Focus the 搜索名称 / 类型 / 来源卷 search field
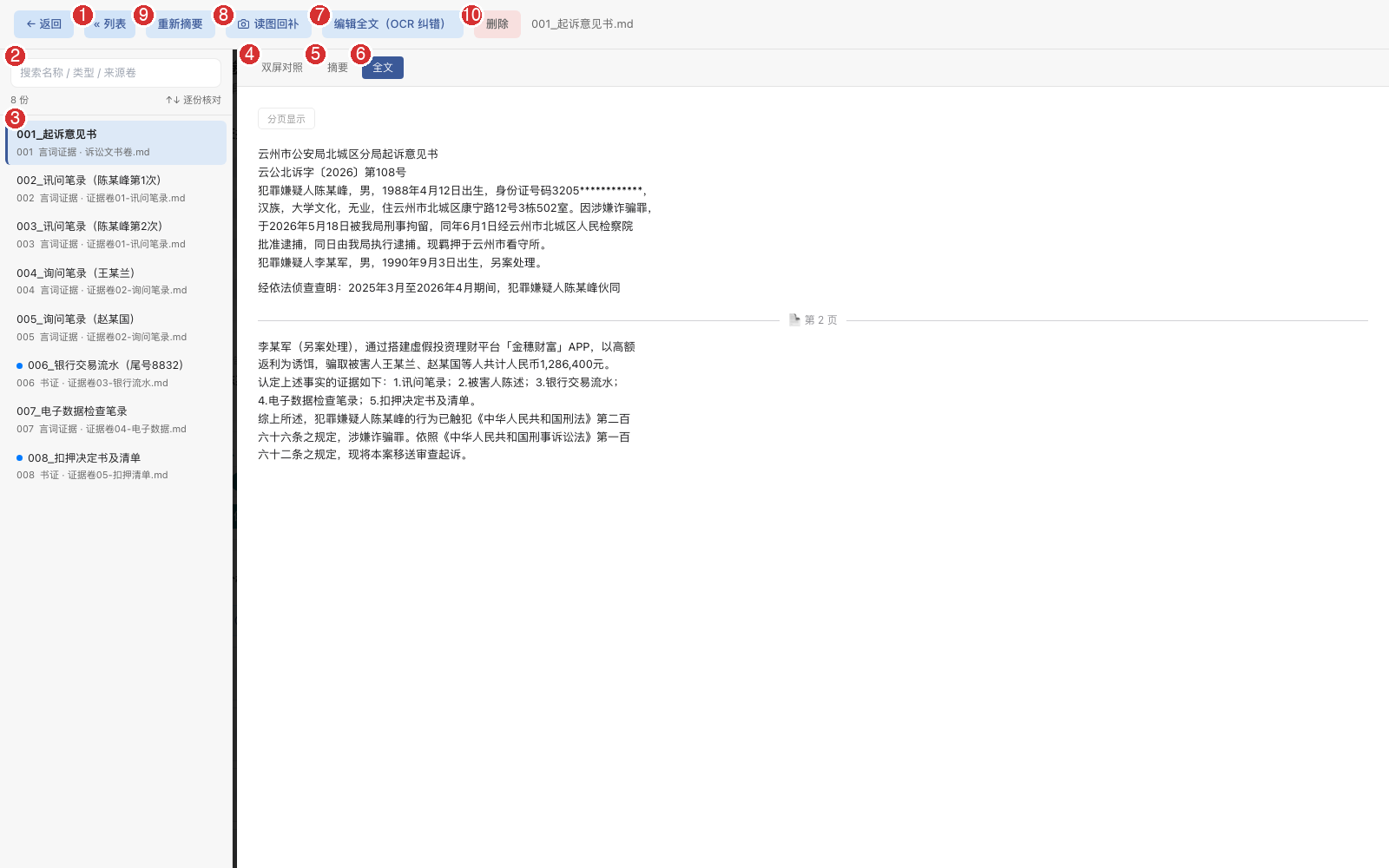Image resolution: width=1389 pixels, height=868 pixels. (x=115, y=73)
